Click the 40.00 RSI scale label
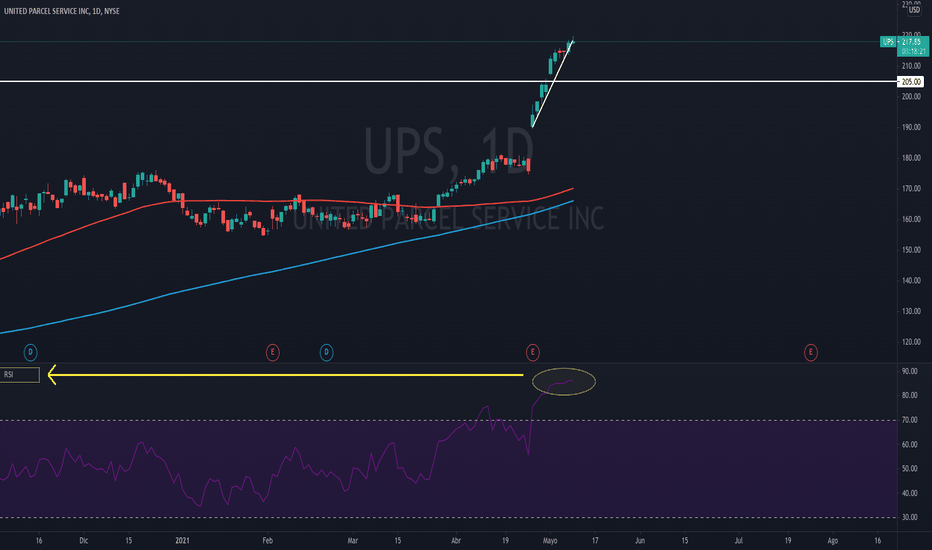Viewport: 932px width, 550px height. [x=910, y=493]
